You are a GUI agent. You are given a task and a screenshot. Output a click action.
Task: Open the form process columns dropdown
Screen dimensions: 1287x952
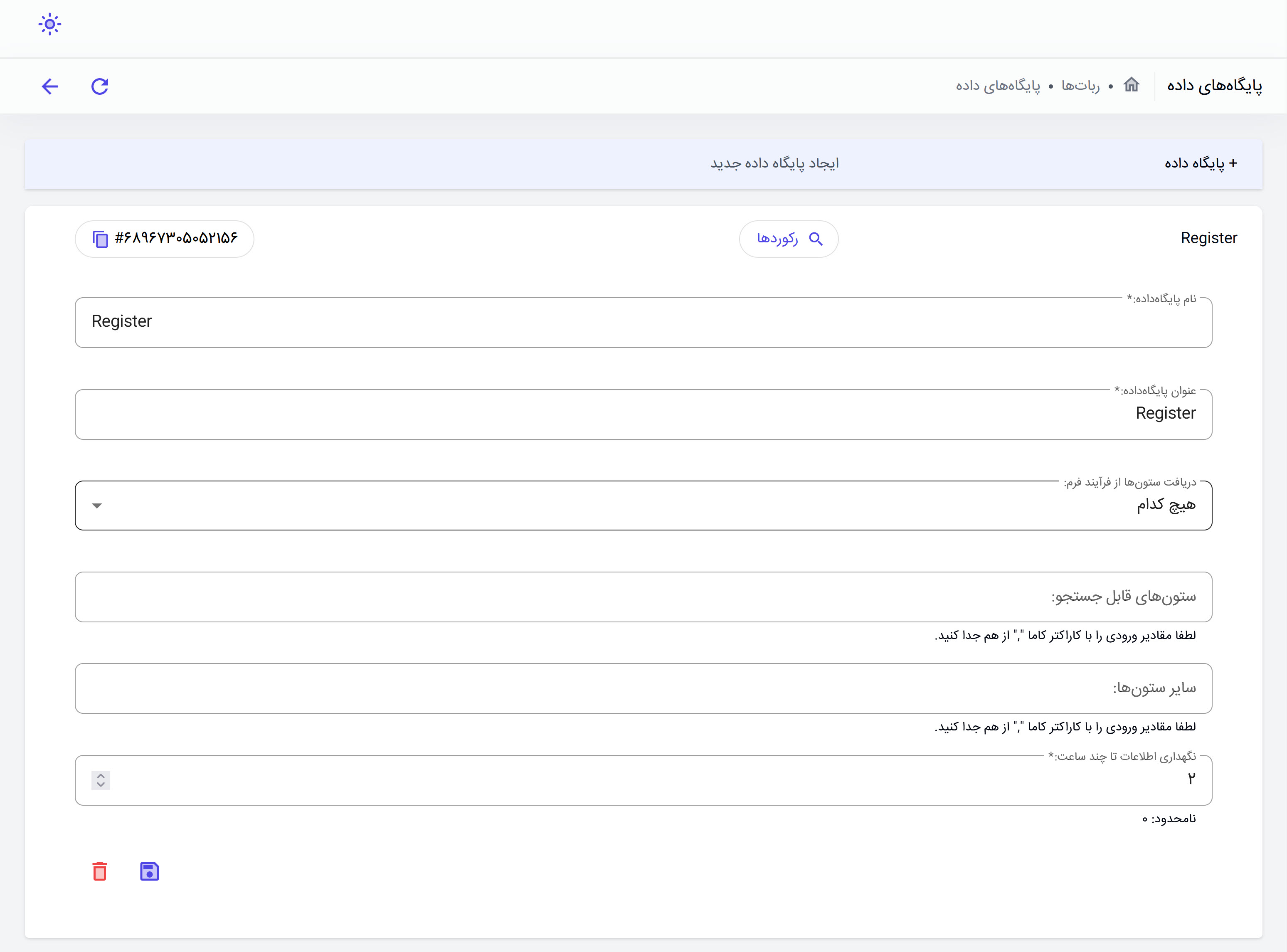pyautogui.click(x=643, y=506)
